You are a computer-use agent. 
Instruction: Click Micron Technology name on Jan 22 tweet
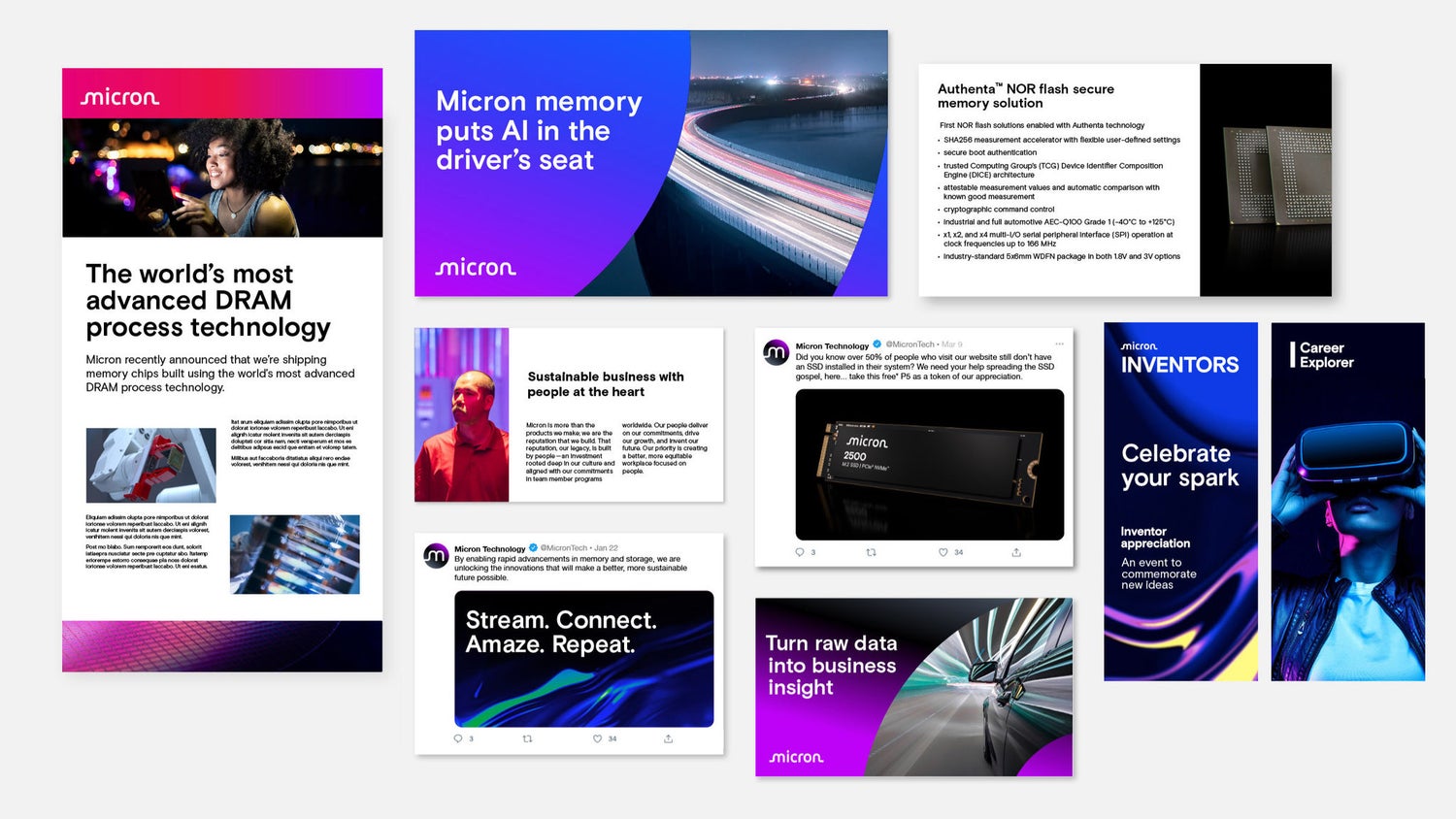click(489, 549)
